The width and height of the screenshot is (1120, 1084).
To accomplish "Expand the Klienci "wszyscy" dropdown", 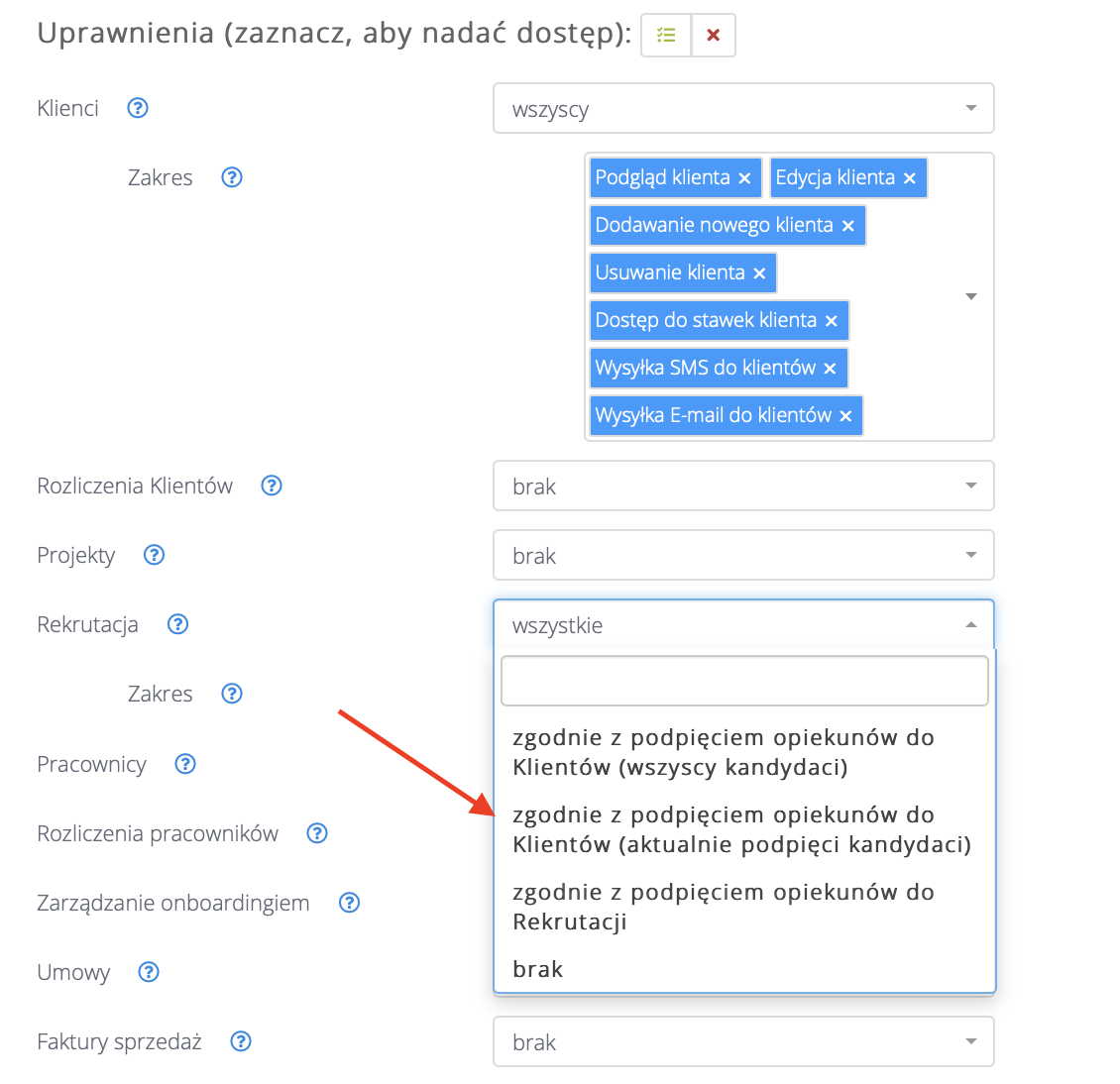I will pos(743,109).
